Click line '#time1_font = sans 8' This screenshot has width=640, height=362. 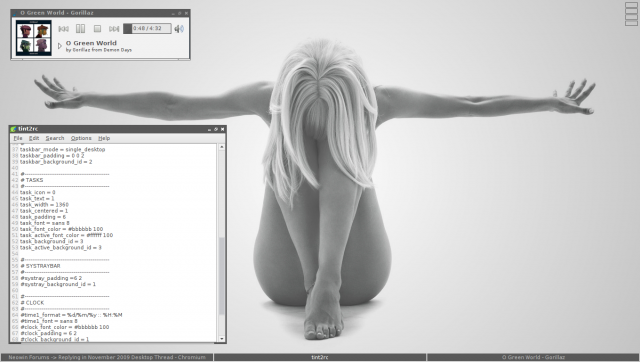pyautogui.click(x=49, y=321)
